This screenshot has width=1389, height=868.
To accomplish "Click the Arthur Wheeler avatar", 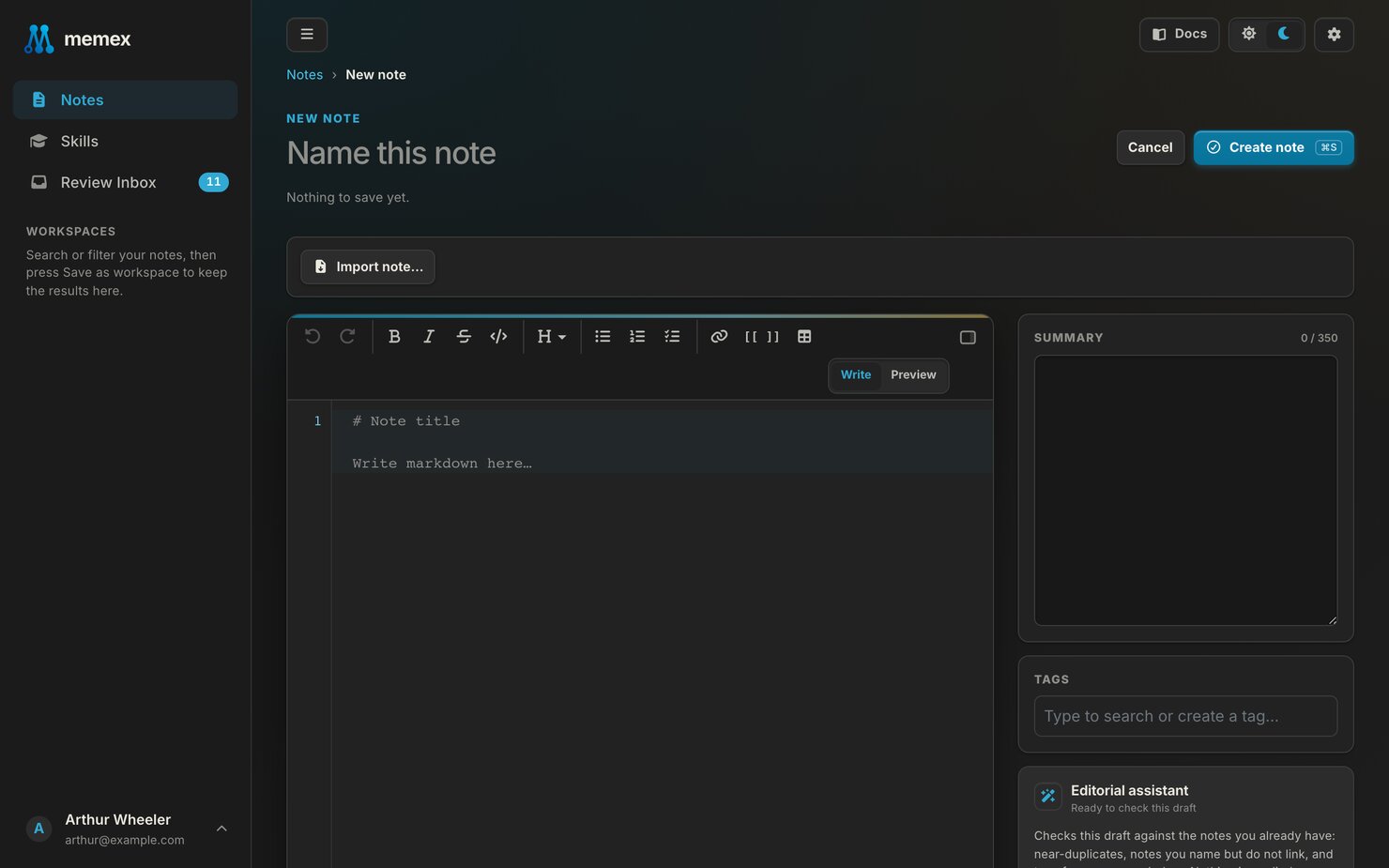I will tap(38, 829).
